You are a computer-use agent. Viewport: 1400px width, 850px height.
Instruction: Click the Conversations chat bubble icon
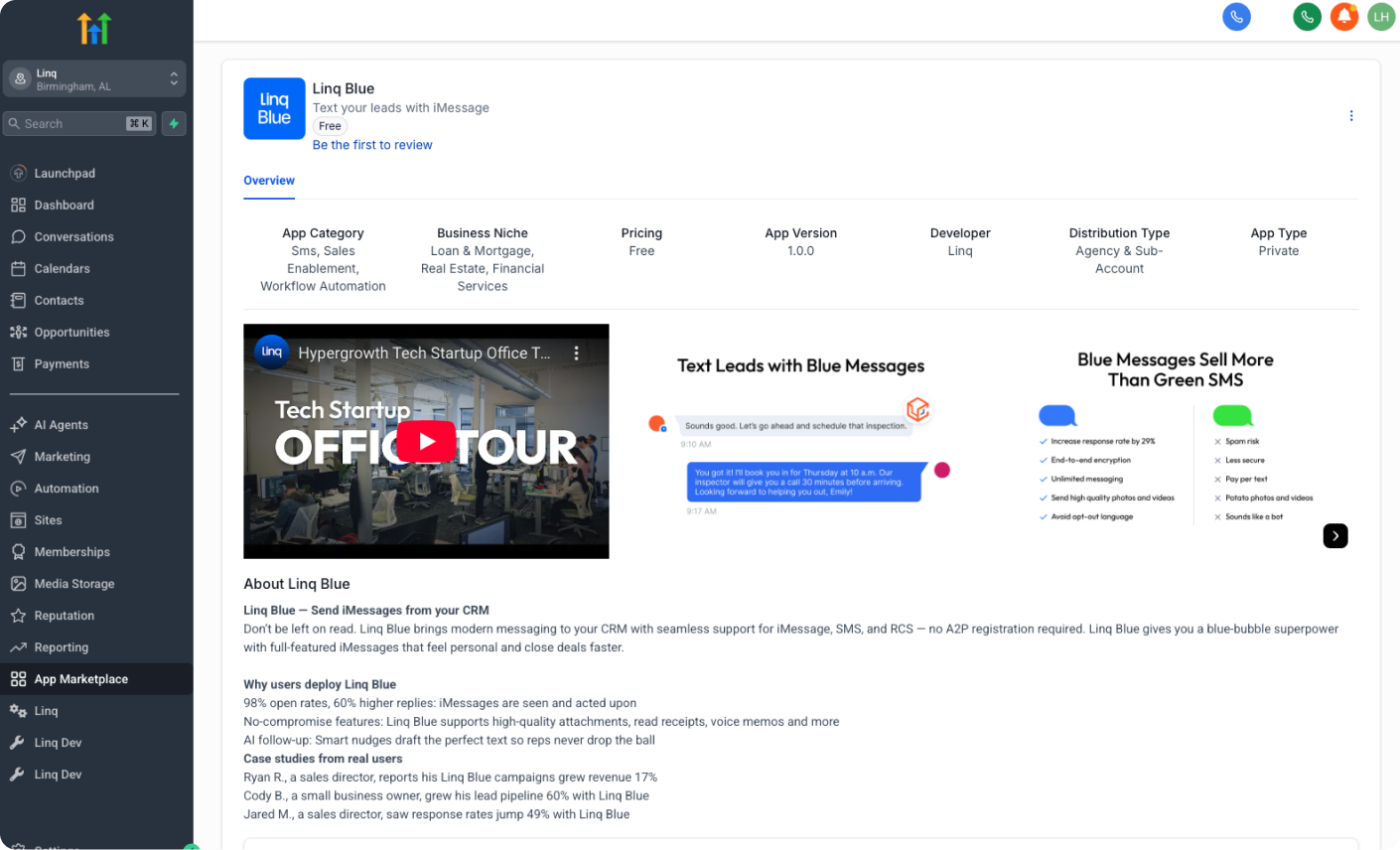point(18,236)
